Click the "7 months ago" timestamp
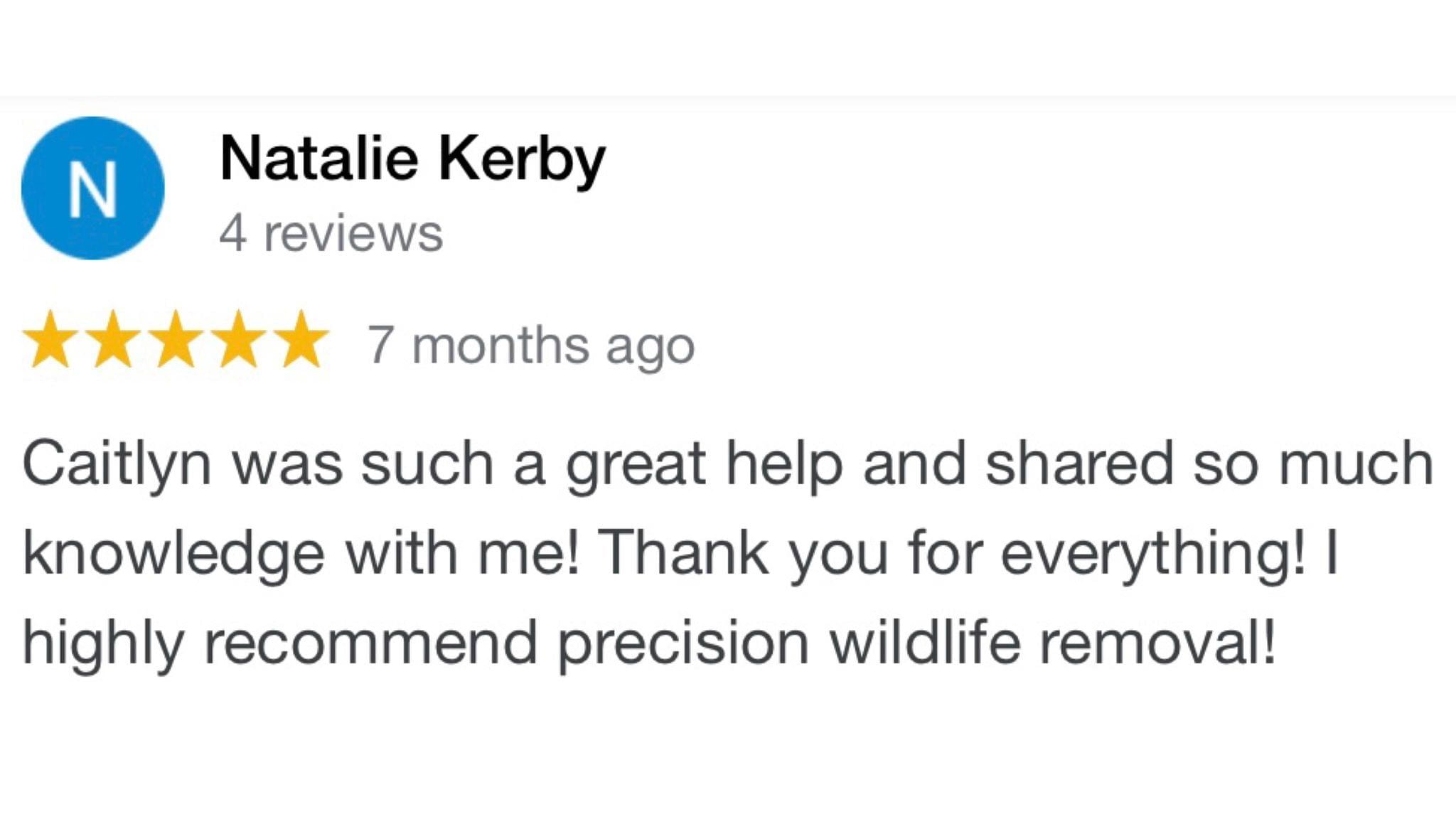The image size is (1456, 819). [530, 346]
